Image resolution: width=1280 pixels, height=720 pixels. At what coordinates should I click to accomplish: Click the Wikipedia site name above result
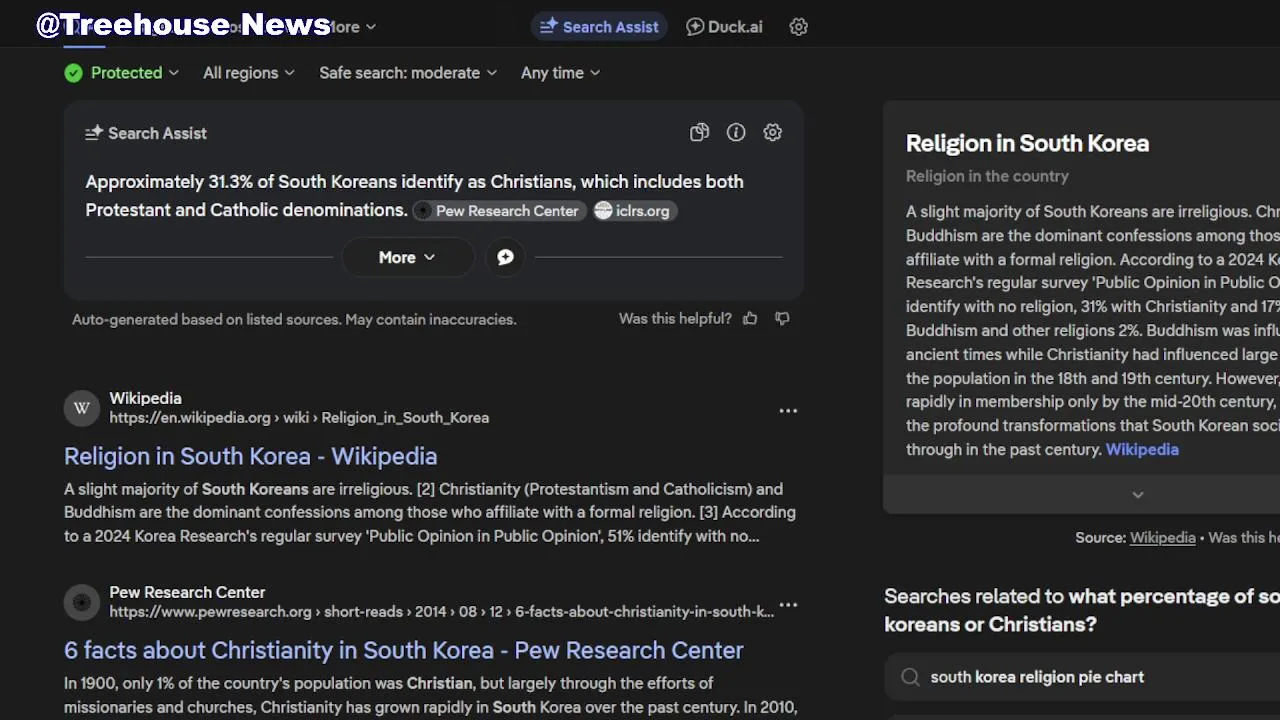(x=145, y=398)
